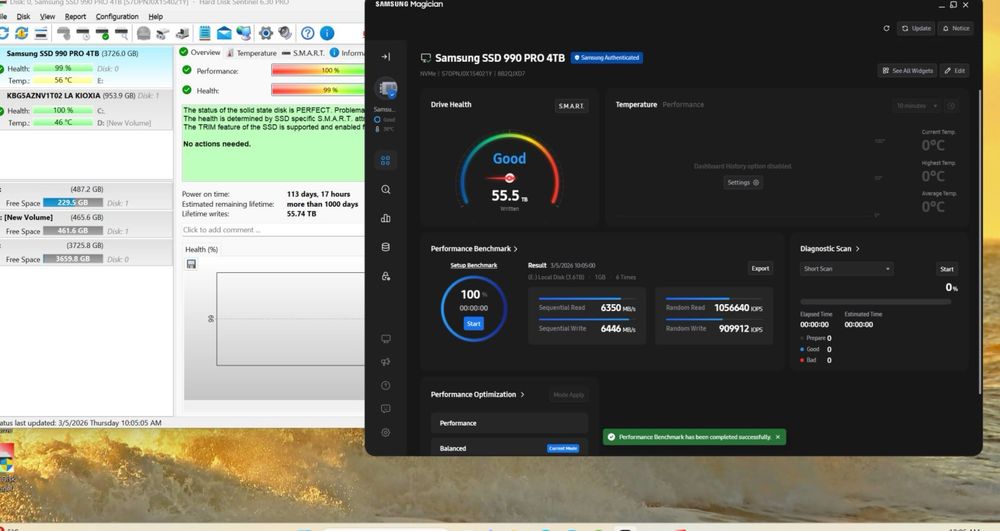Click the three-bar disk panel toolbar icon

pos(41,33)
